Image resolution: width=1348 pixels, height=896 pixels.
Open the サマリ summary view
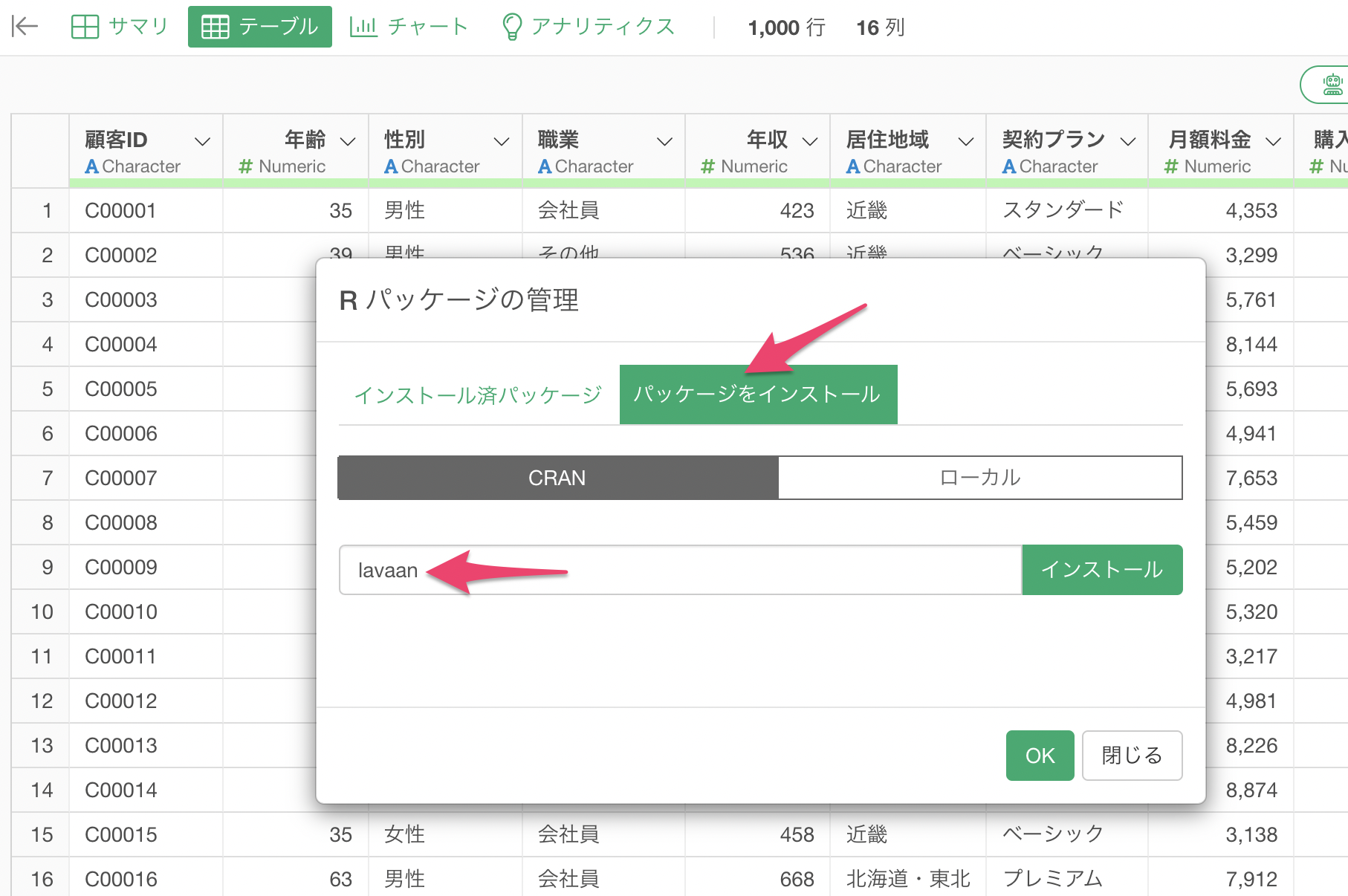(120, 27)
